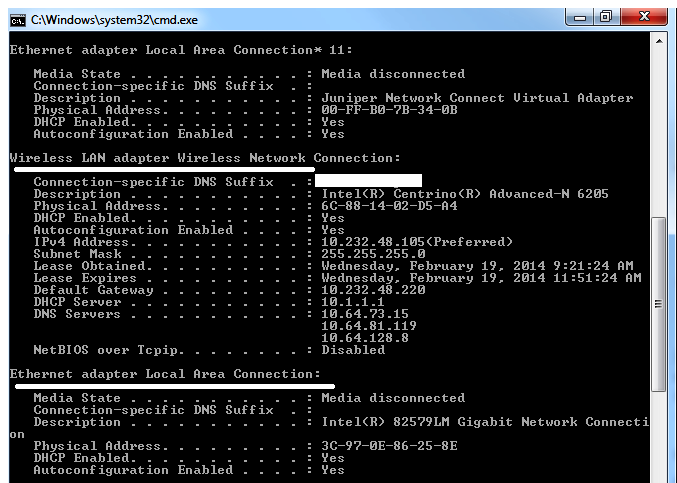Click the vertical scrollbar thumb
677x483 pixels.
tap(657, 300)
